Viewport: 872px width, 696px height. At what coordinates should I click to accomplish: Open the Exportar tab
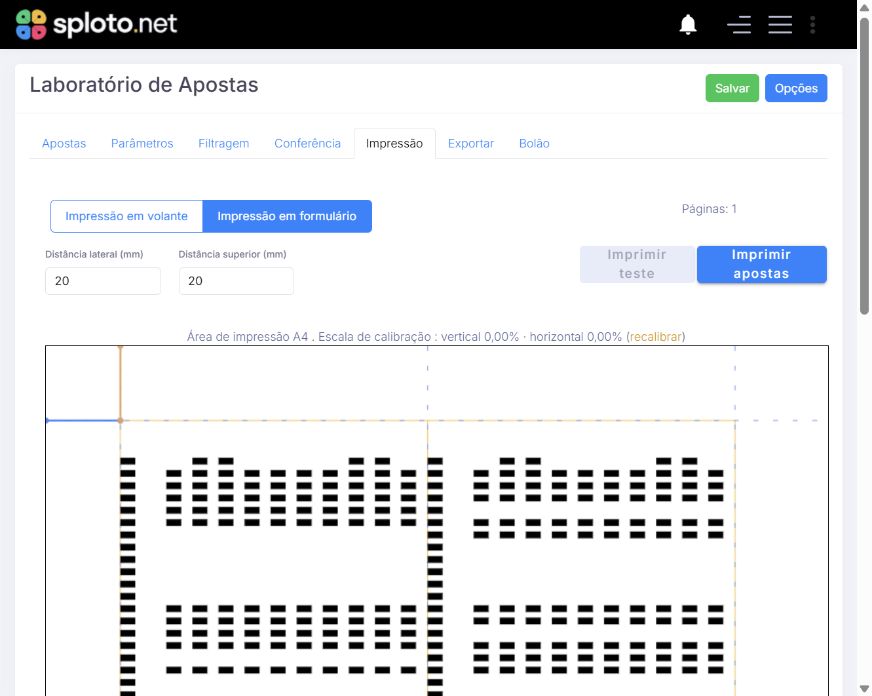coord(470,143)
